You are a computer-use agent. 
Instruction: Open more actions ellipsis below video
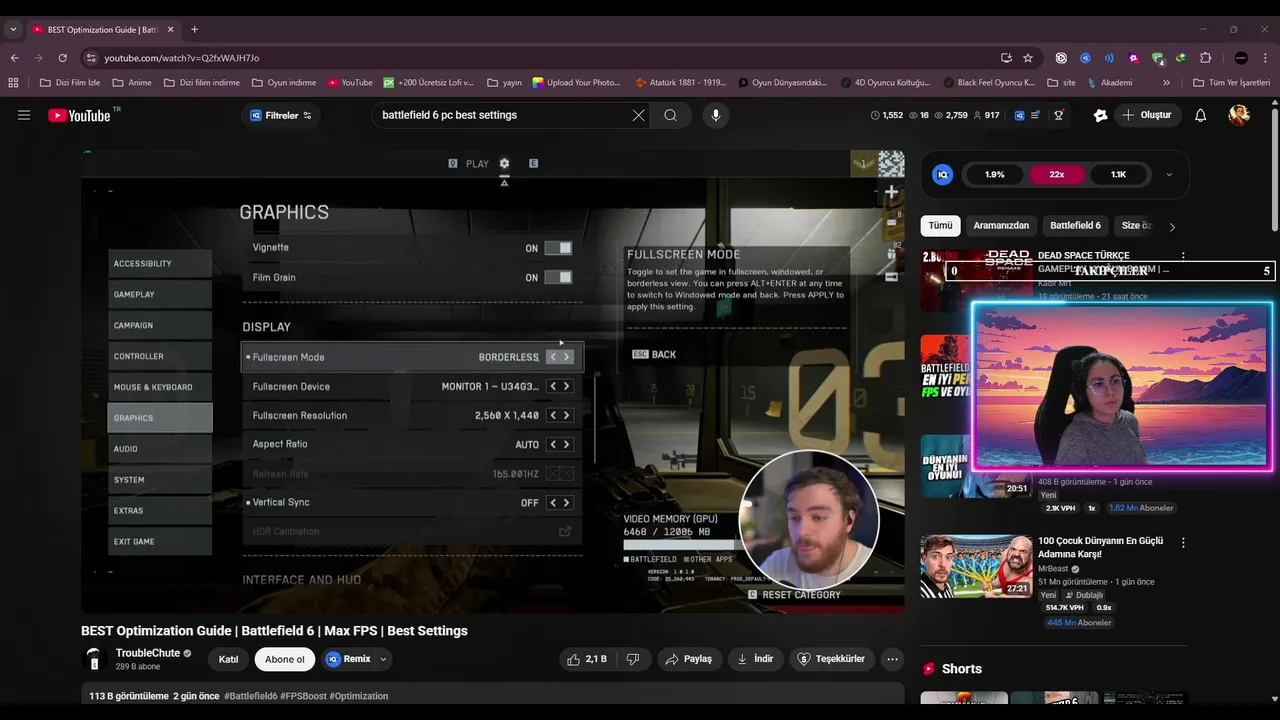coord(892,659)
